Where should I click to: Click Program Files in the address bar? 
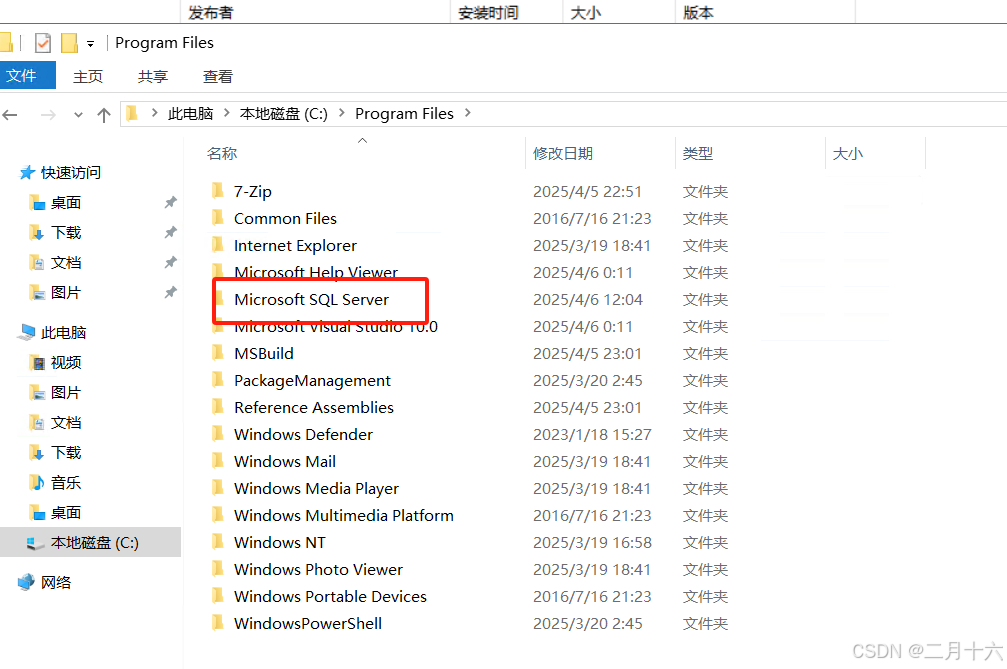(405, 114)
